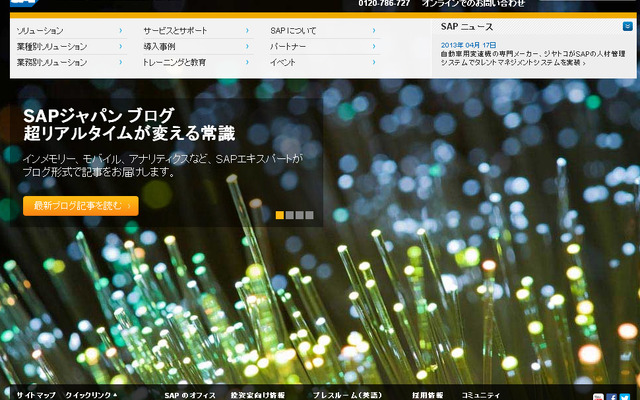Open the SAP のオフィス footer link
Image resolution: width=640 pixels, height=400 pixels.
click(190, 395)
